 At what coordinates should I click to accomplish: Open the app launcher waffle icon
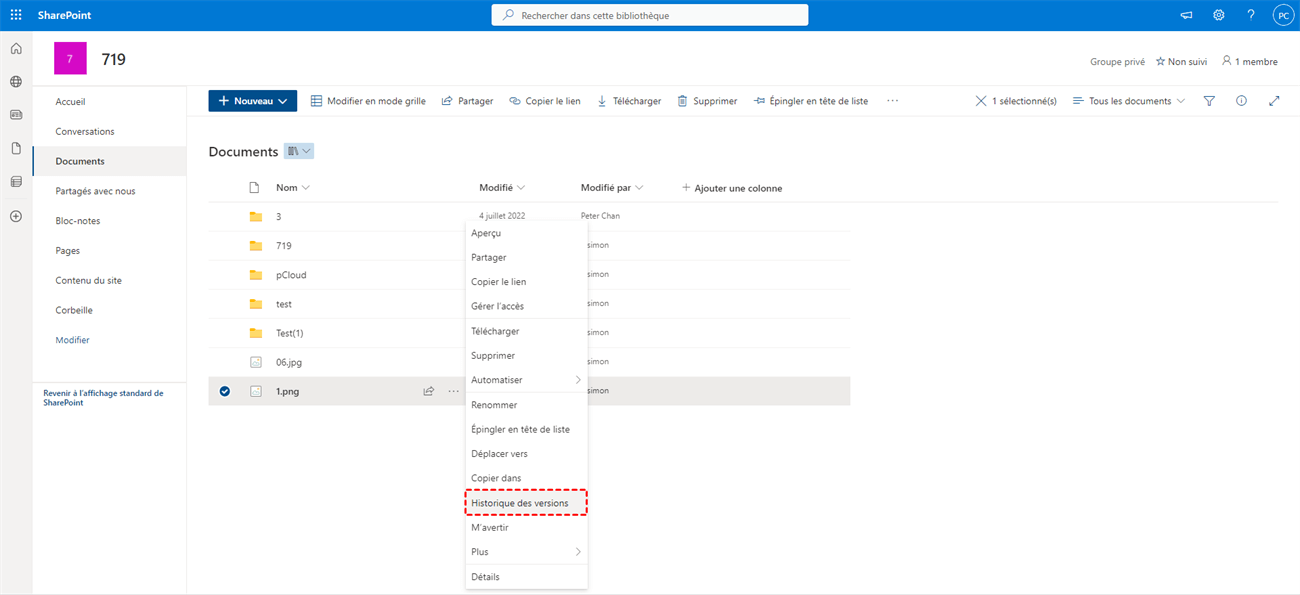[16, 15]
